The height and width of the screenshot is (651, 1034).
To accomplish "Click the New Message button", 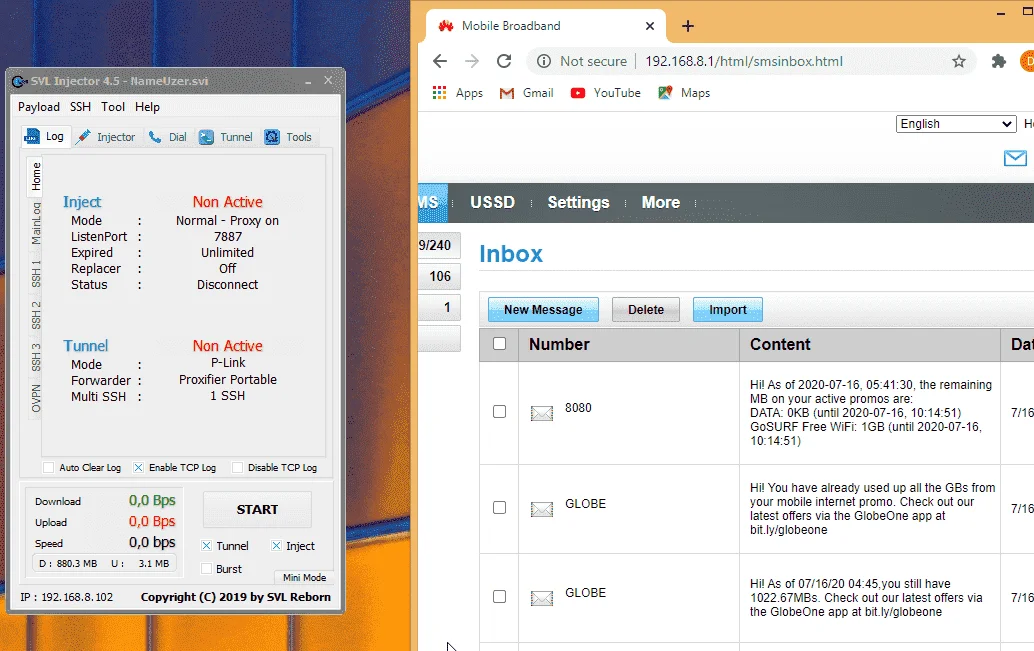I will (x=543, y=309).
